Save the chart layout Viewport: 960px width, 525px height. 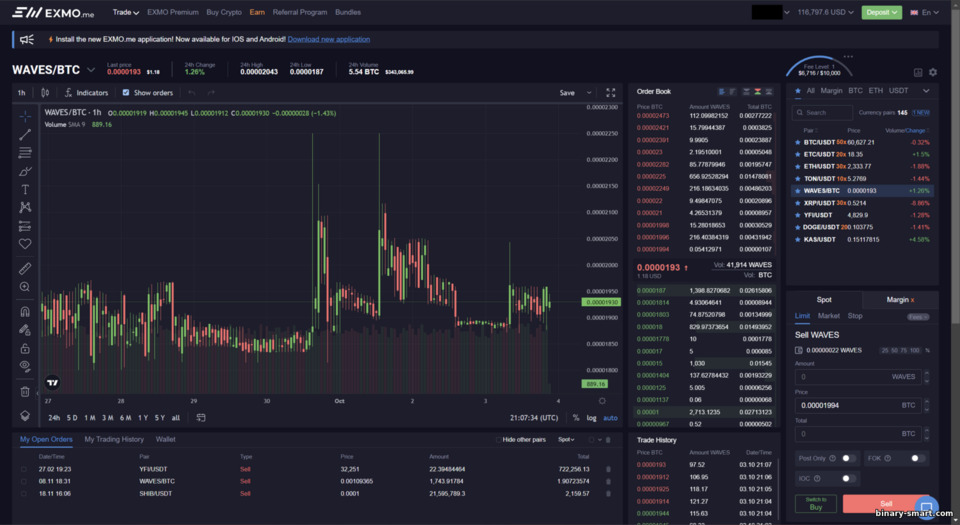click(567, 92)
